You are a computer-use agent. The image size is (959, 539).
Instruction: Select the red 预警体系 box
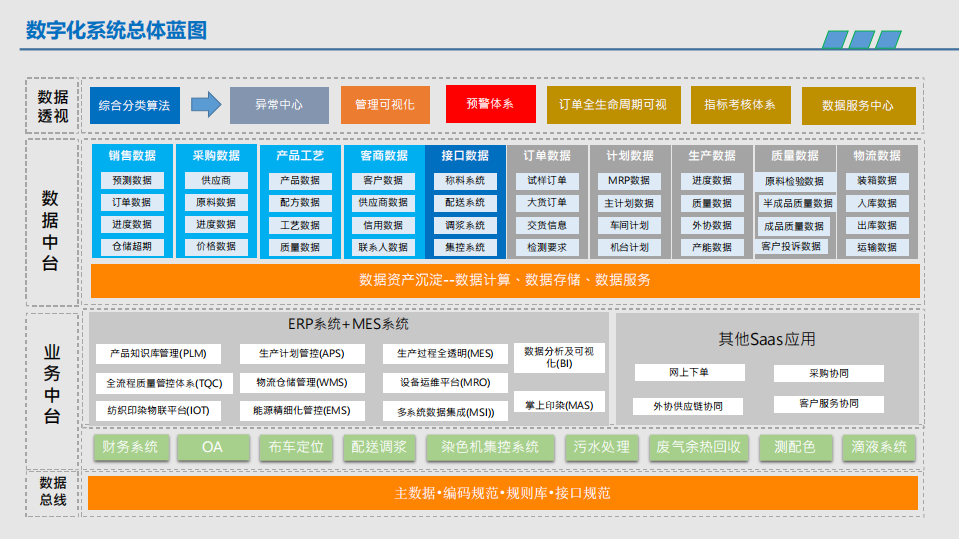point(490,104)
